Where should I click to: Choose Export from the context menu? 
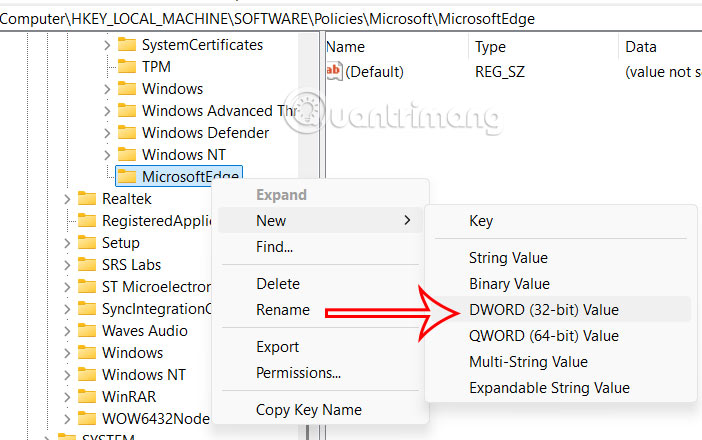tap(320, 346)
